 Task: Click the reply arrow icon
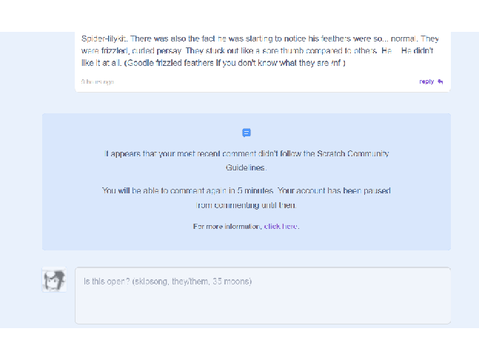(440, 81)
